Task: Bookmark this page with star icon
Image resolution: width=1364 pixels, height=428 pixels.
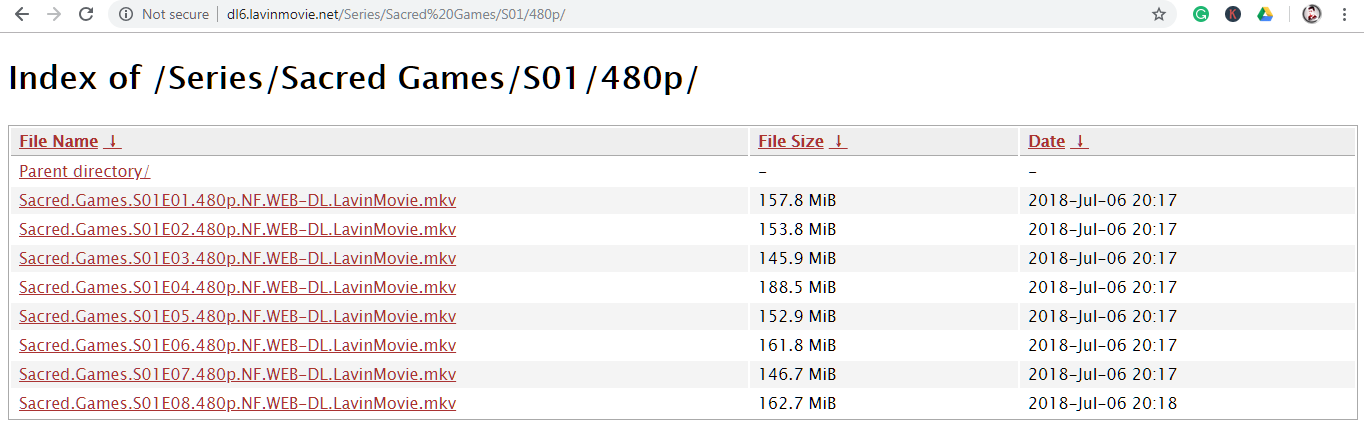Action: coord(1159,14)
